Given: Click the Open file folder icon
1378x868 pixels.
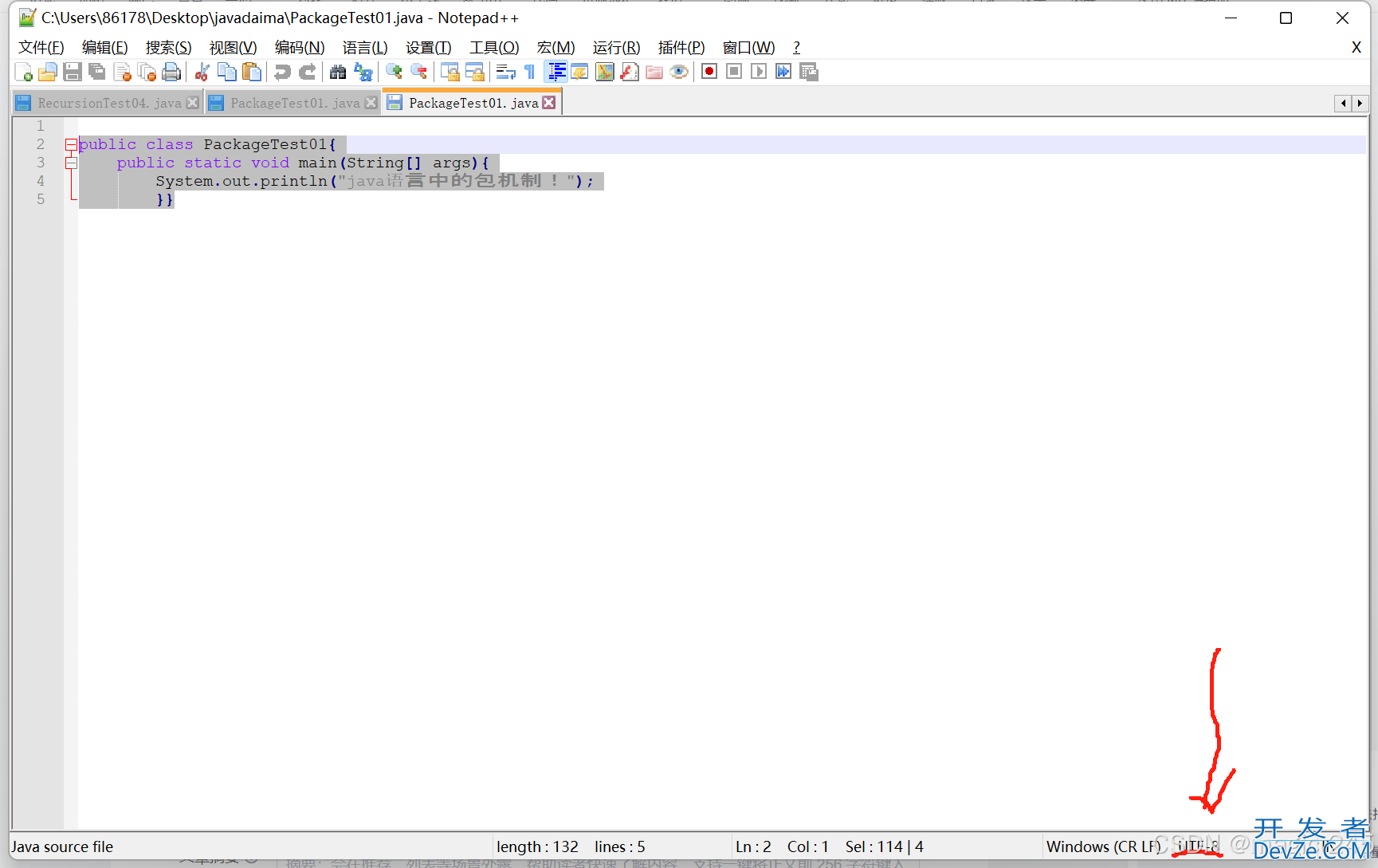Looking at the screenshot, I should point(48,73).
